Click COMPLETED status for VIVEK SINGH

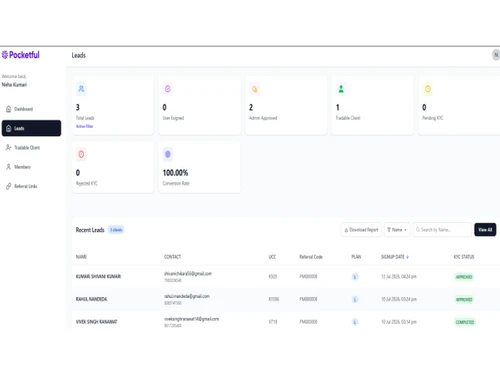(x=465, y=322)
